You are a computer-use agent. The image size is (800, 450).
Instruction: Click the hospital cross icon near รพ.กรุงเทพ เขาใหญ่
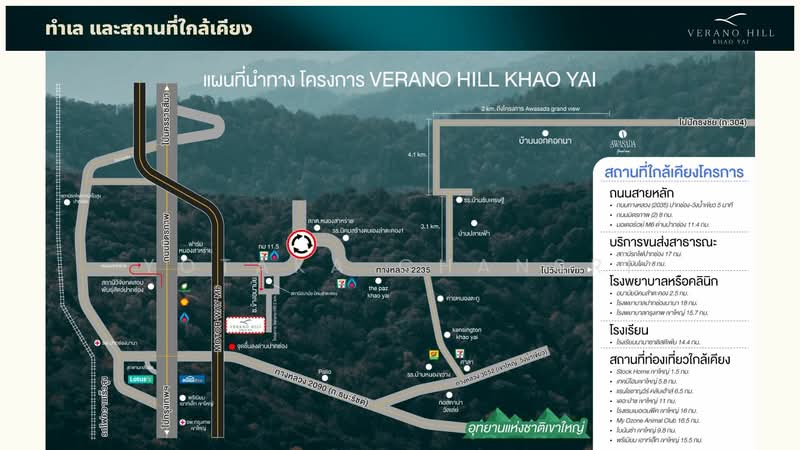click(183, 422)
